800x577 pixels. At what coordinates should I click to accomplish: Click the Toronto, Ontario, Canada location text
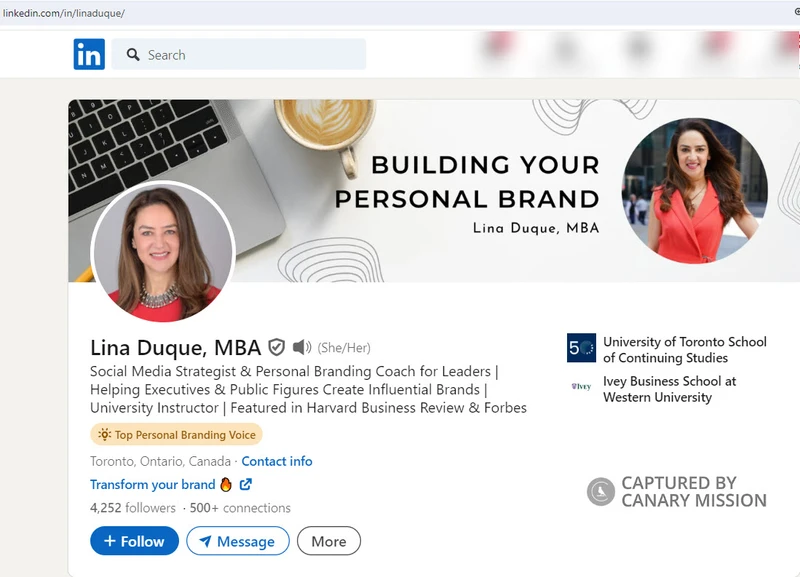160,461
